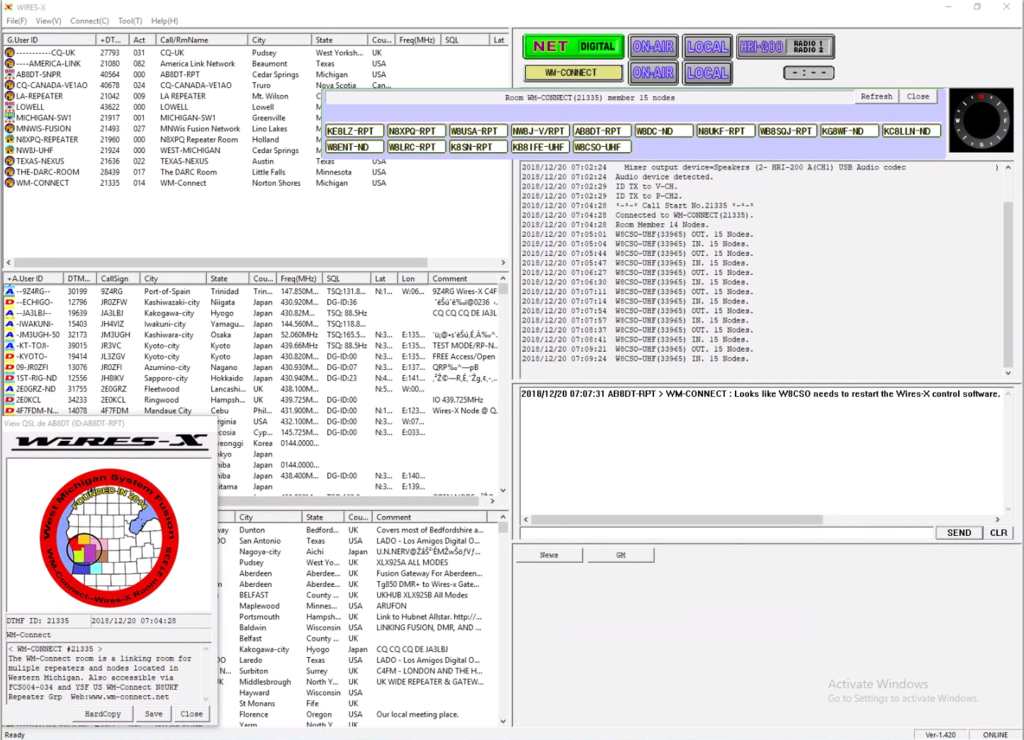Pick the node icon beside 09-JR0ZFI
Image resolution: width=1024 pixels, height=740 pixels.
(x=10, y=367)
